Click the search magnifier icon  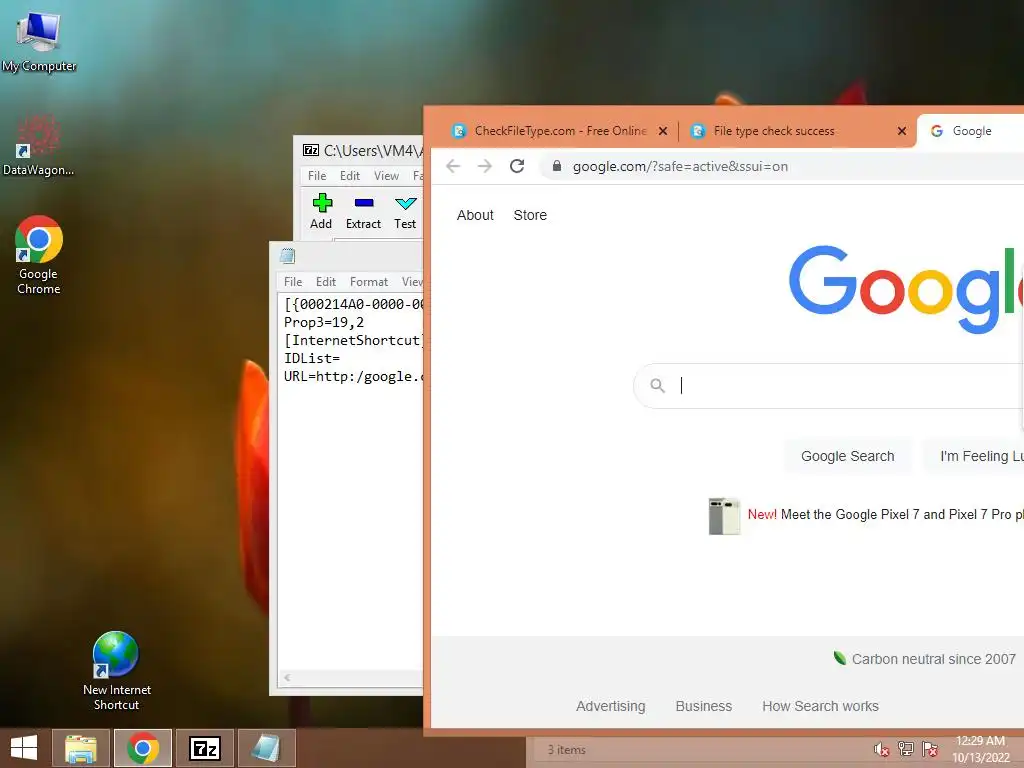coord(658,386)
